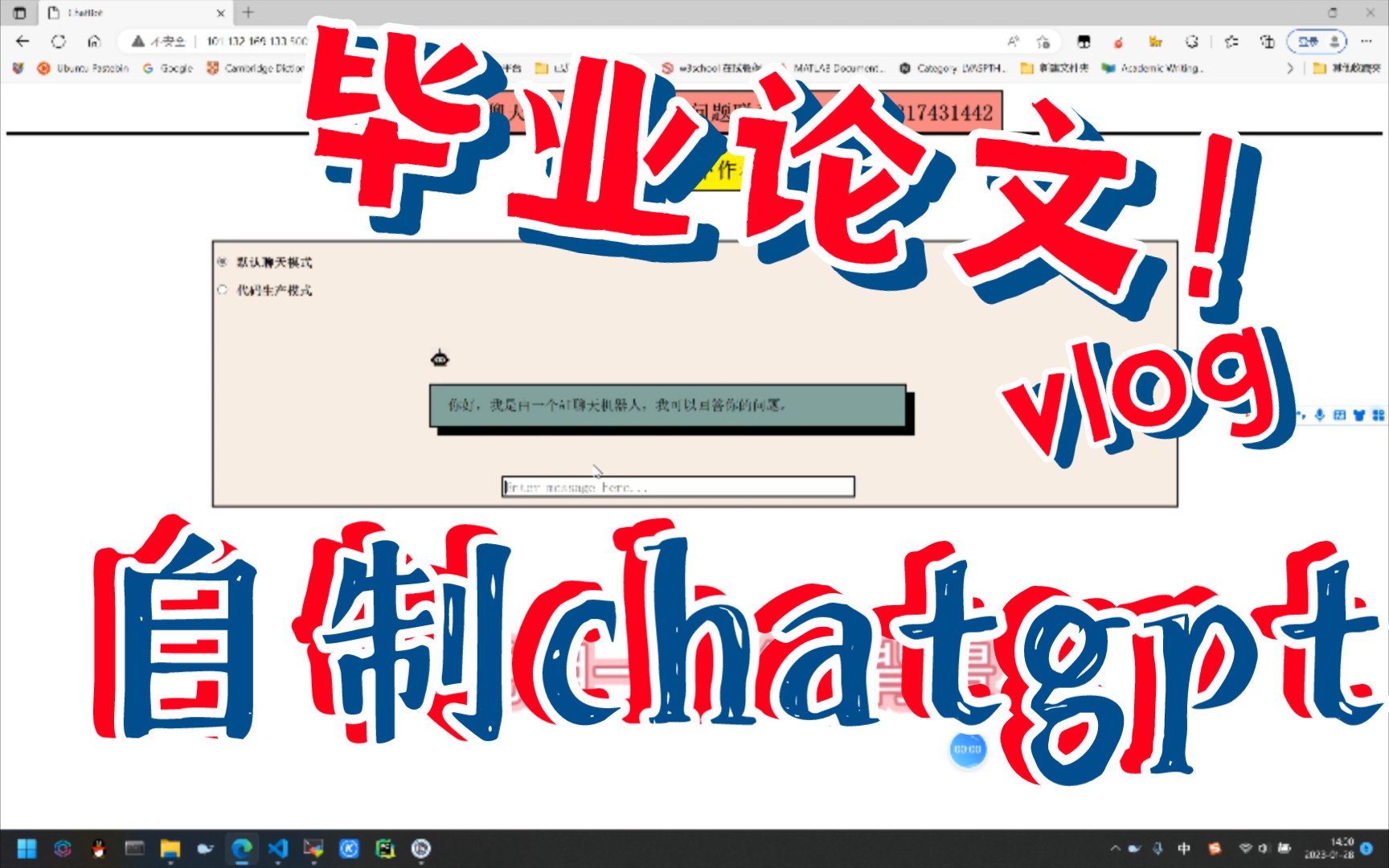Click the floating blue recorder bubble
This screenshot has width=1389, height=868.
(968, 749)
